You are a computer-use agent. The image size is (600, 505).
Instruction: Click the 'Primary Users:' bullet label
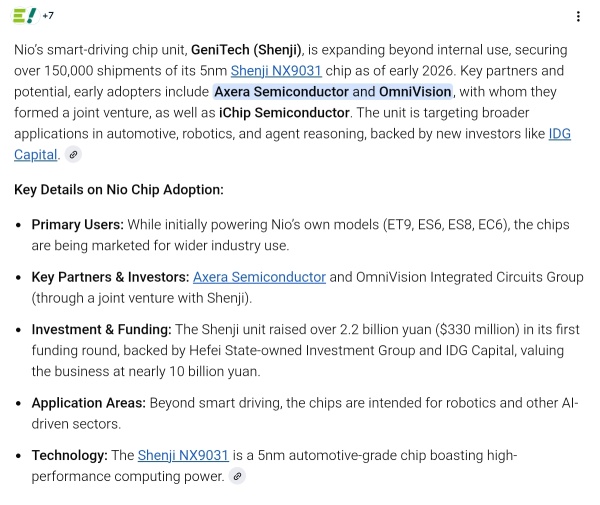point(78,225)
